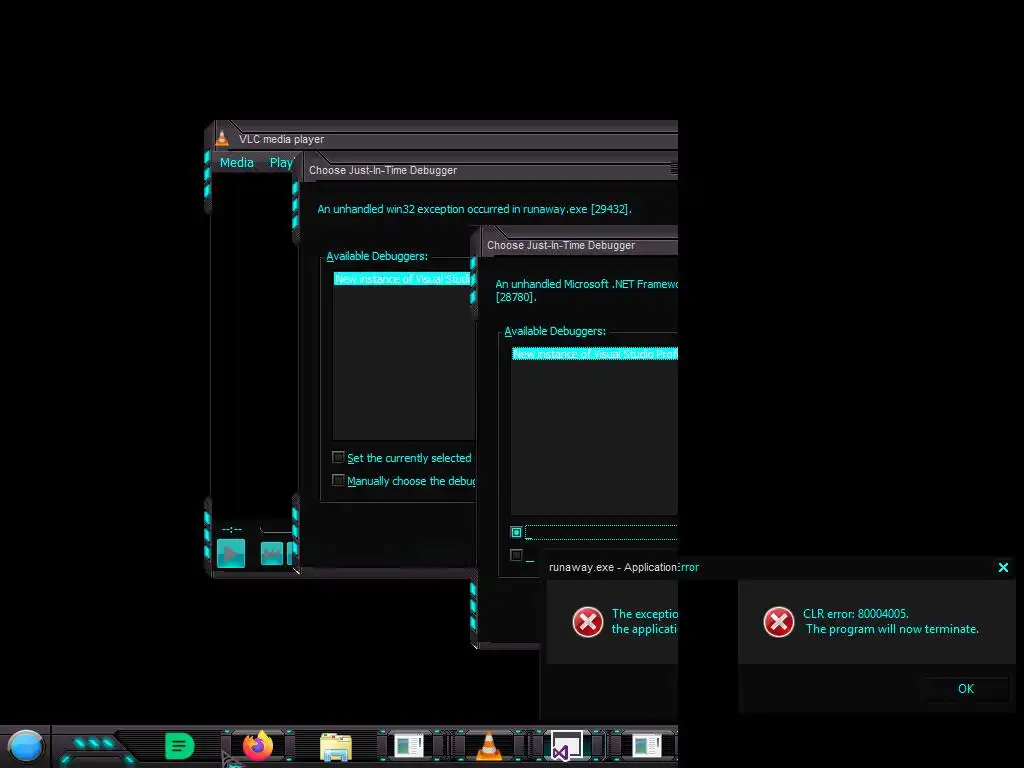1024x768 pixels.
Task: Click the front 'Choose Just-In-Time Debugger' title bar
Action: coord(580,246)
